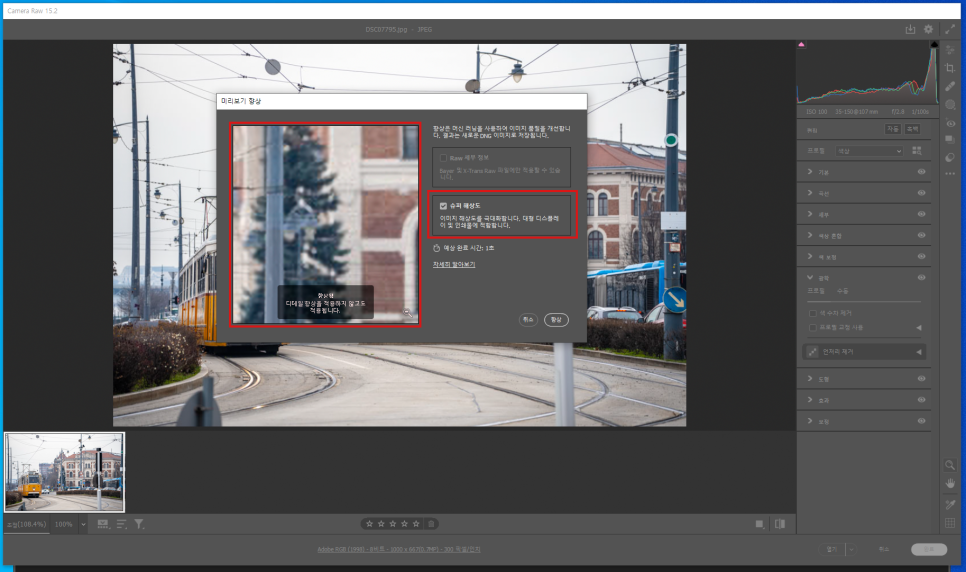Rate the photo three stars
This screenshot has height=572, width=966.
pos(392,524)
